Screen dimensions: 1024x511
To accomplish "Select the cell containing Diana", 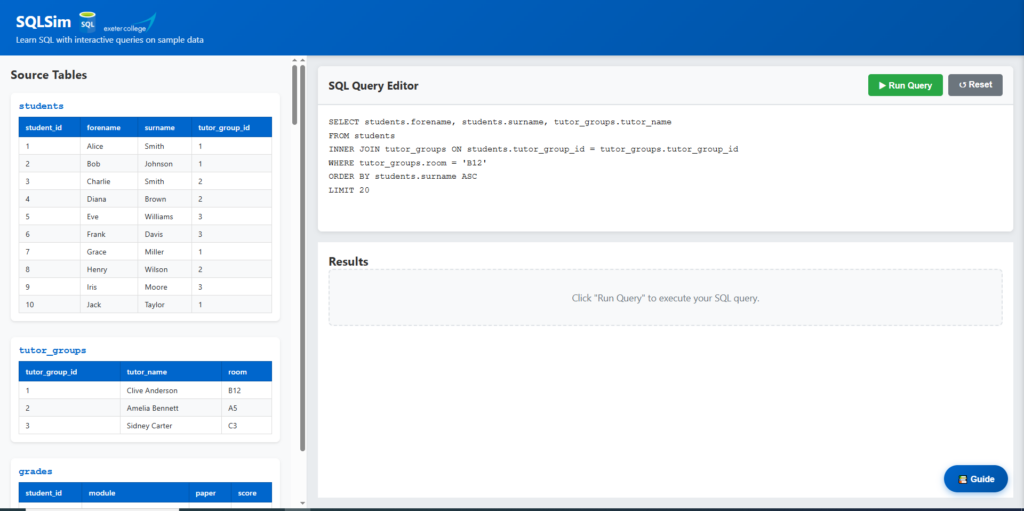I will point(109,199).
